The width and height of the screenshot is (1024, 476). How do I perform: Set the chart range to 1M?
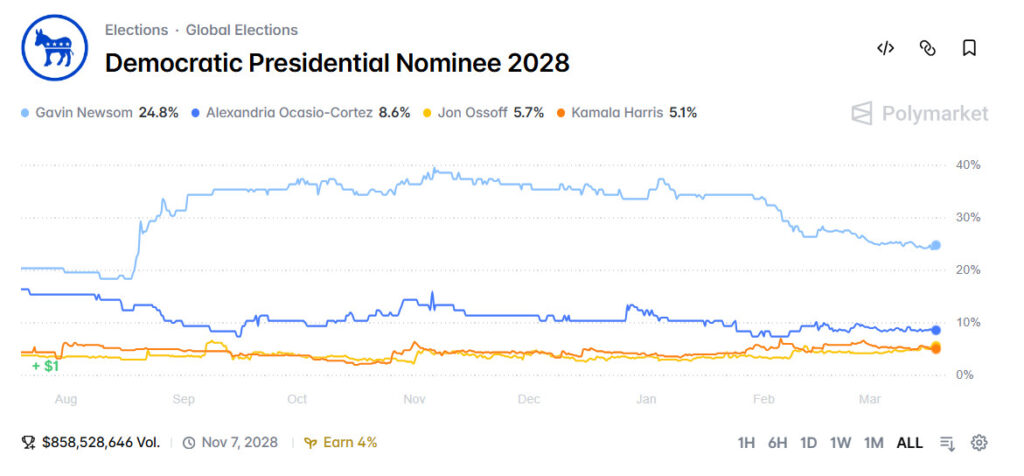[873, 442]
